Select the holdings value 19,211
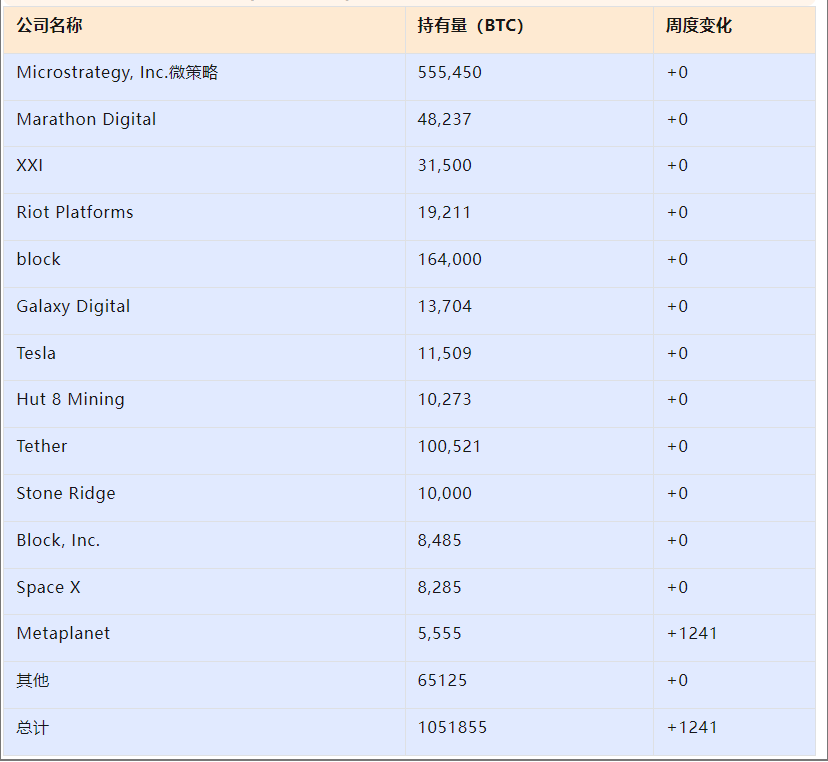The image size is (828, 762). [x=444, y=212]
